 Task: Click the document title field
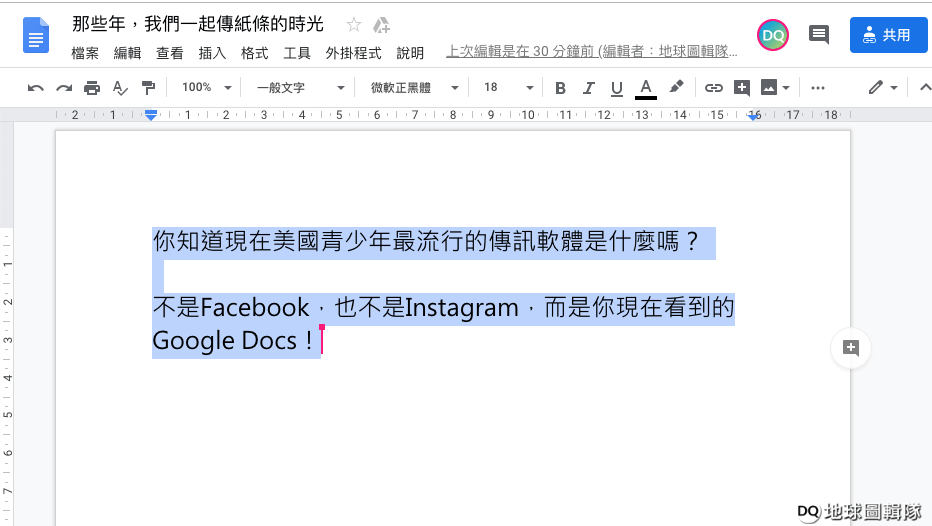pos(198,24)
